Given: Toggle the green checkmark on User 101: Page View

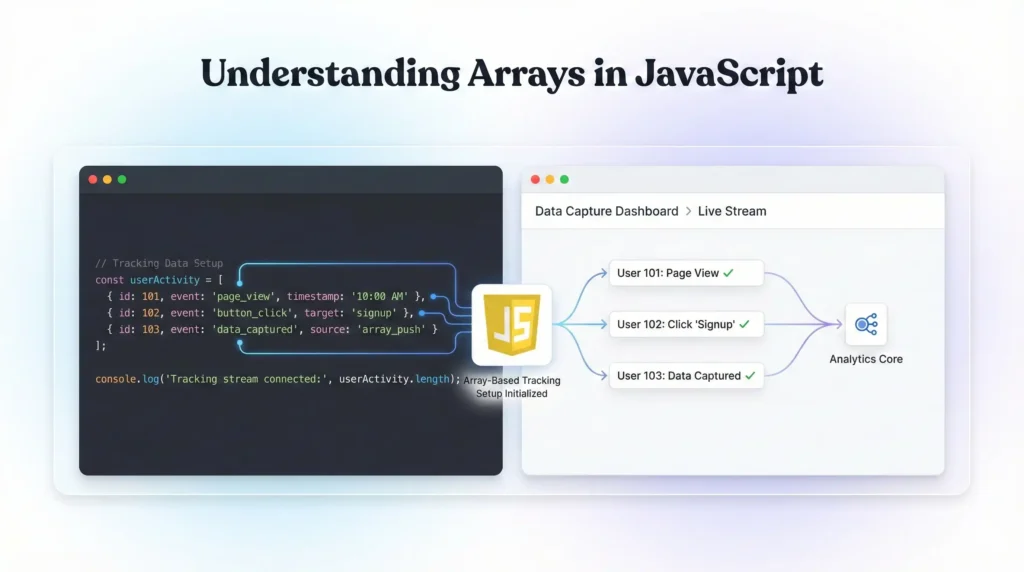Looking at the screenshot, I should pyautogui.click(x=729, y=273).
